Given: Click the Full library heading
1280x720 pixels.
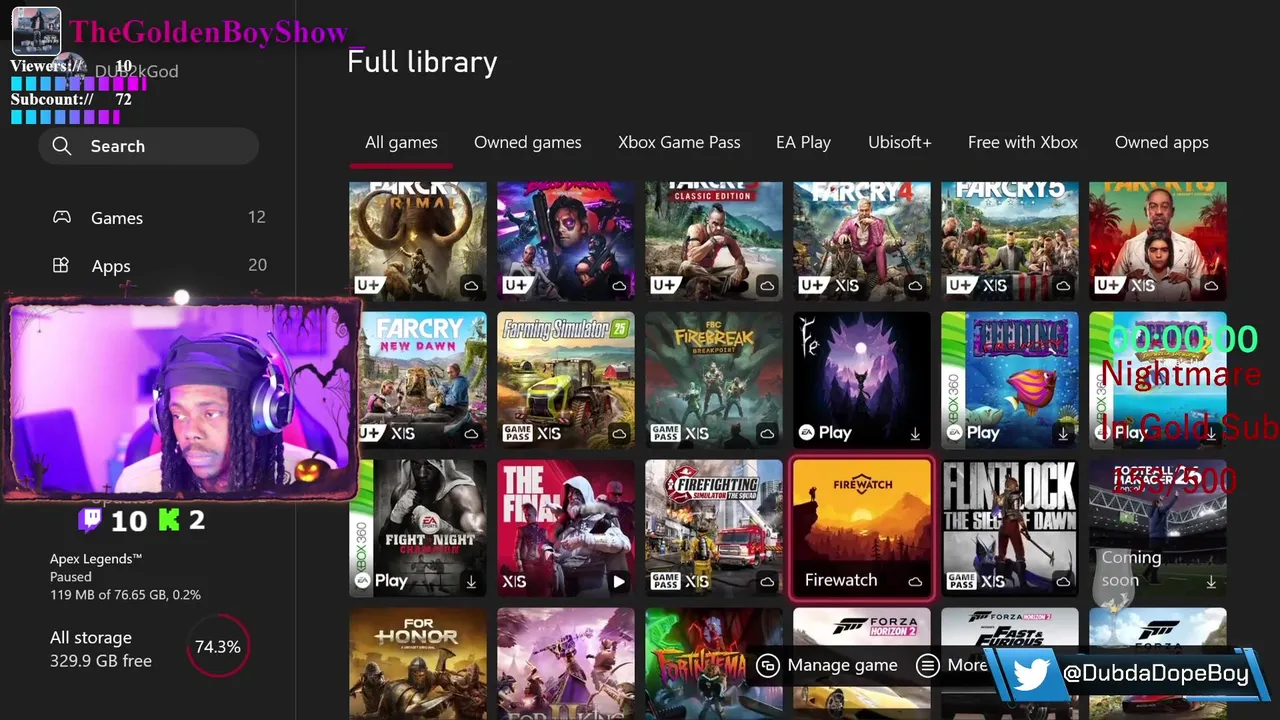Looking at the screenshot, I should pyautogui.click(x=422, y=62).
